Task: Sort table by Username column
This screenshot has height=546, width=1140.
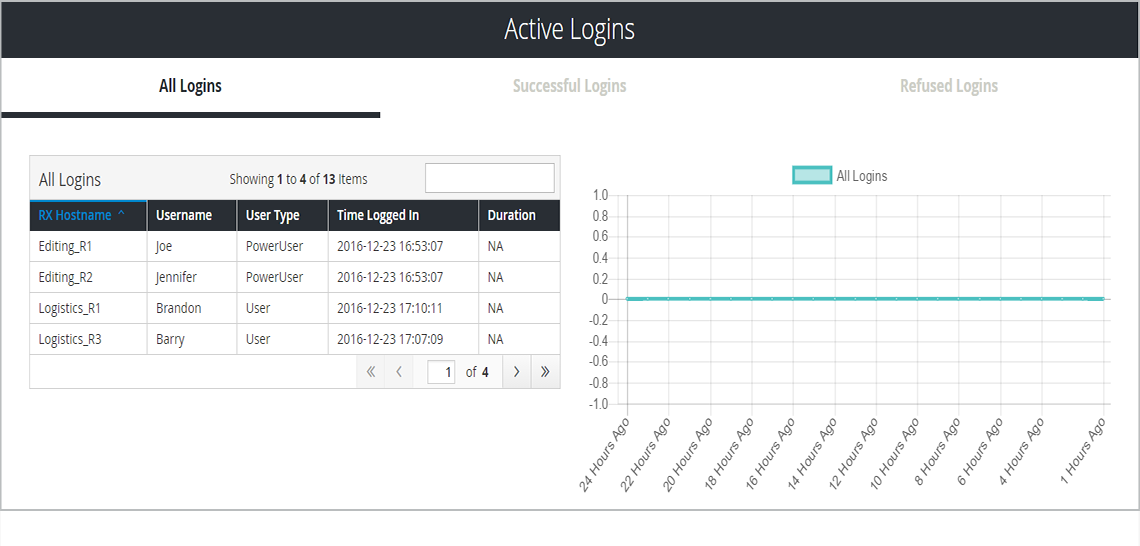Action: pos(184,215)
